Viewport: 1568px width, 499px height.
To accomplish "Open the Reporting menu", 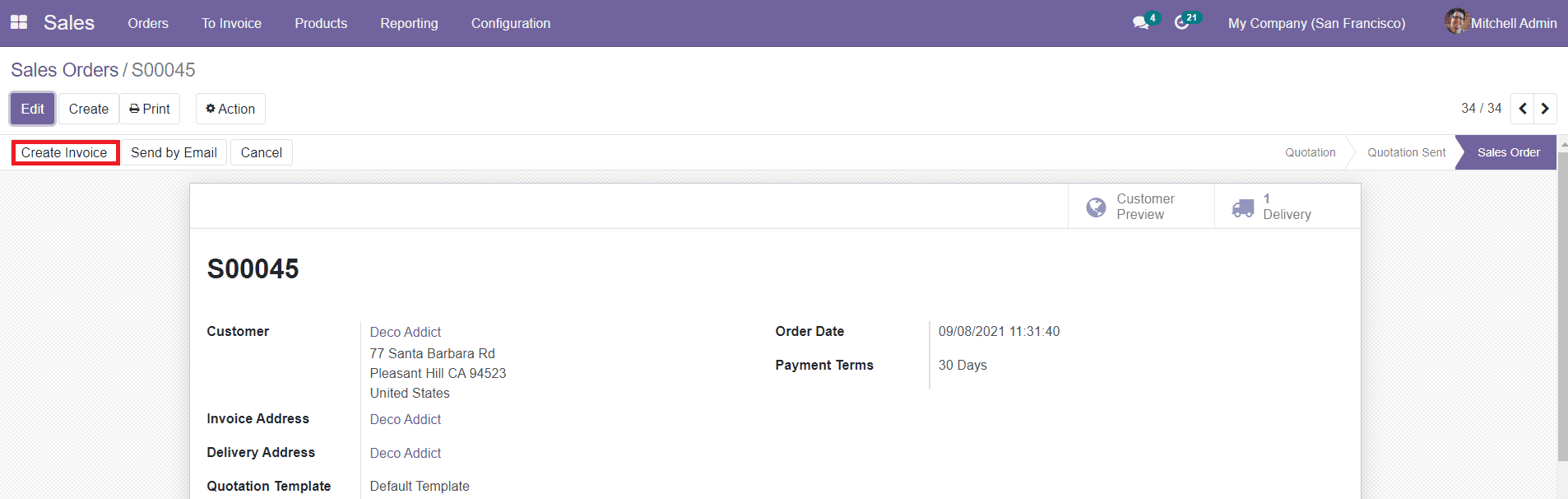I will (x=409, y=23).
